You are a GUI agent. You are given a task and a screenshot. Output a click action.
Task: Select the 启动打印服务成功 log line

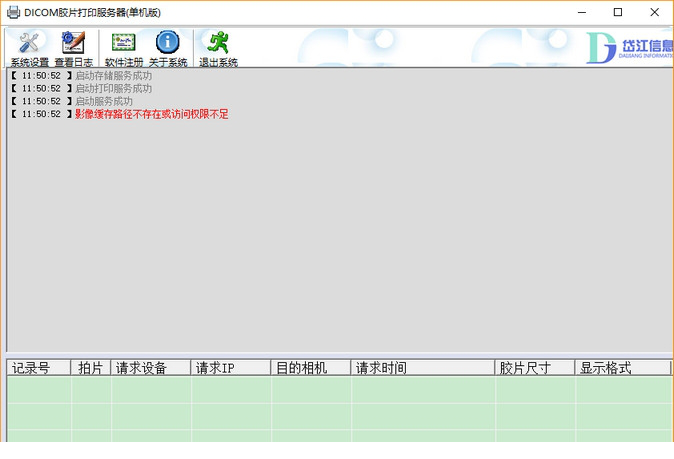click(x=82, y=89)
